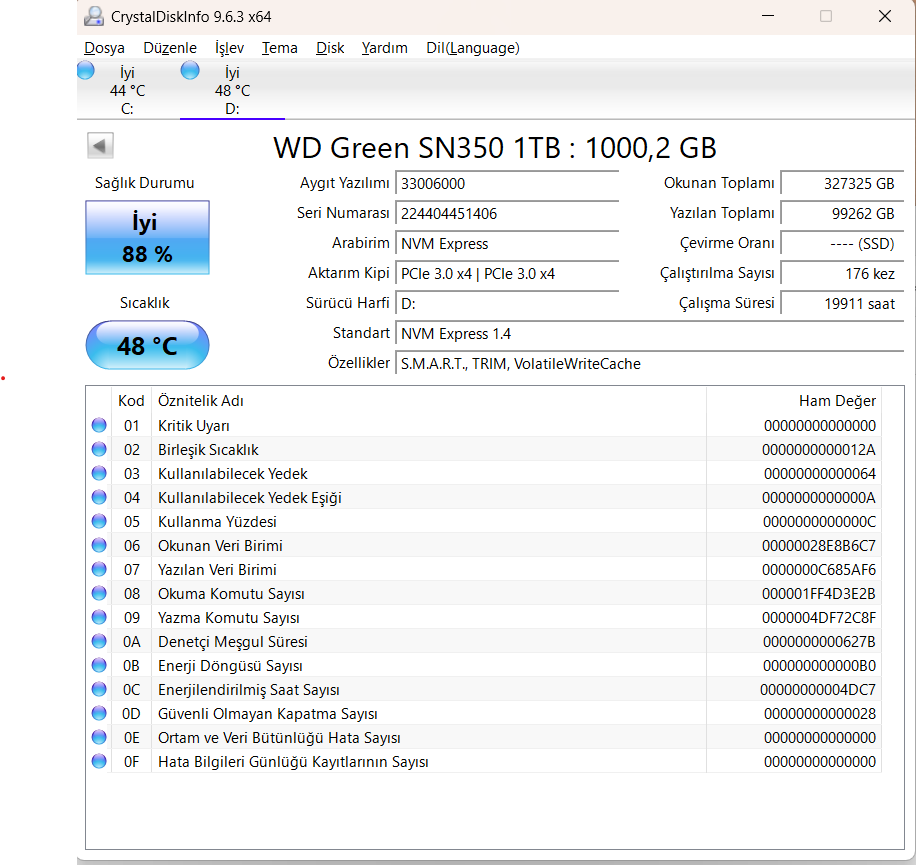The width and height of the screenshot is (916, 865).
Task: Click the İyi 88 % health status button
Action: coord(147,237)
